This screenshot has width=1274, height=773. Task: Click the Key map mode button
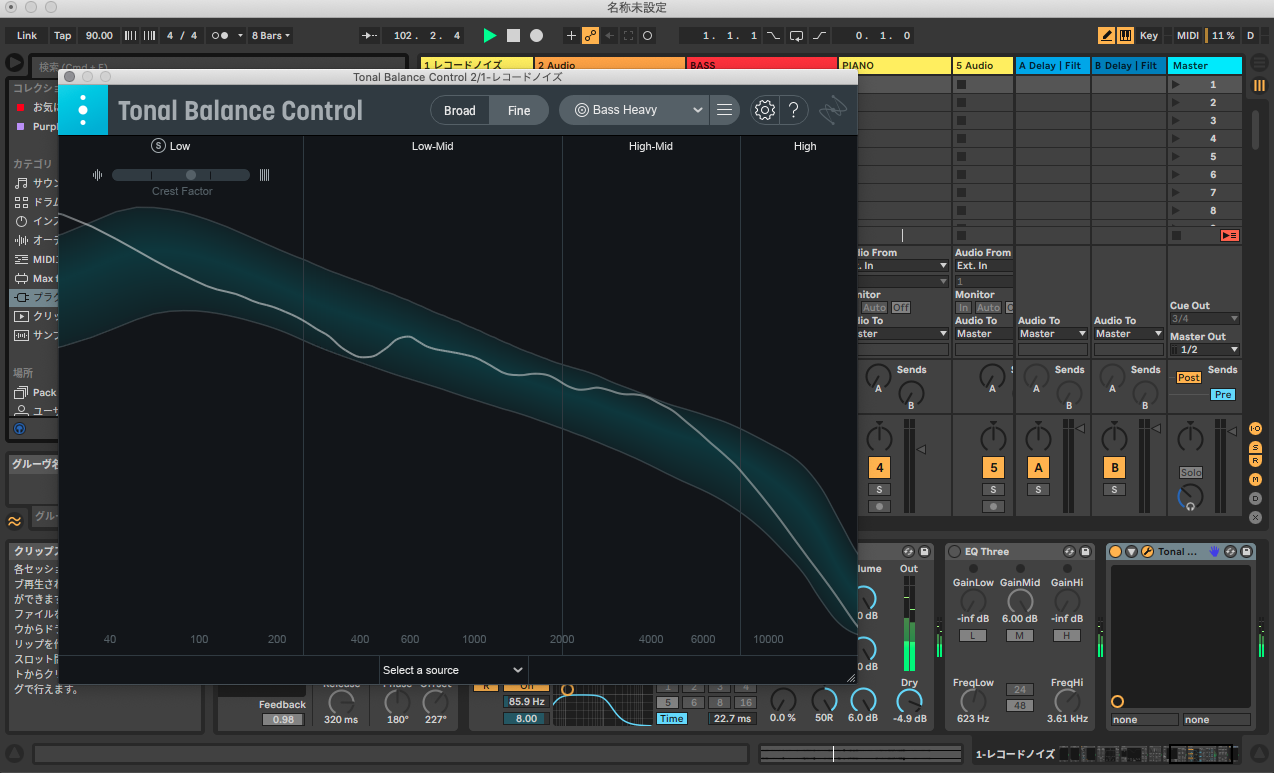coord(1149,35)
